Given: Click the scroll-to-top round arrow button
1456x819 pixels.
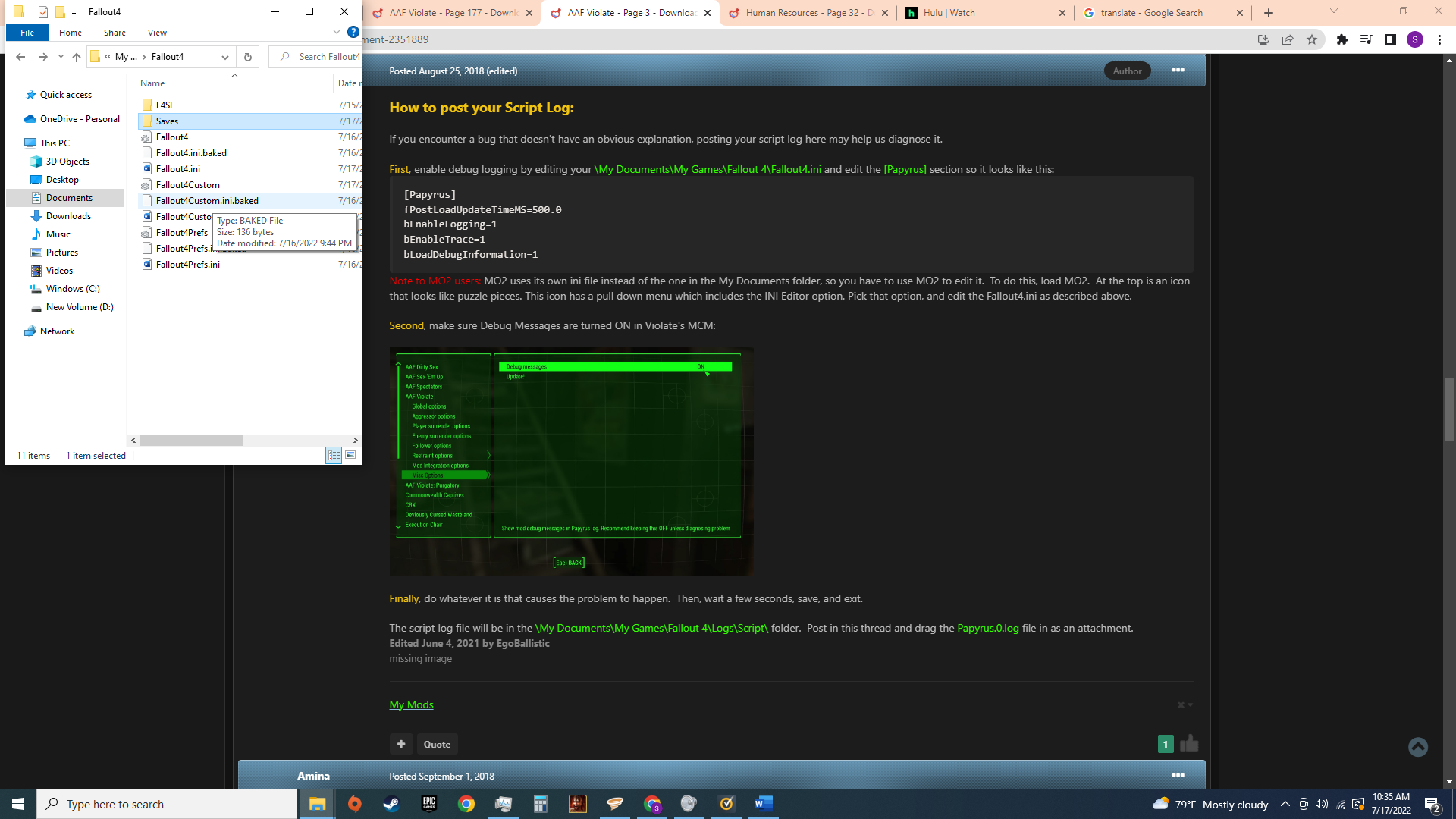Looking at the screenshot, I should [1418, 747].
